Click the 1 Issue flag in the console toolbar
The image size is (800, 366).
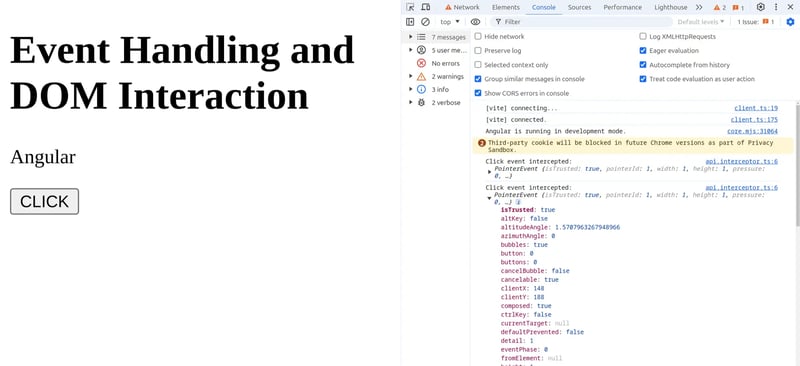coord(756,22)
